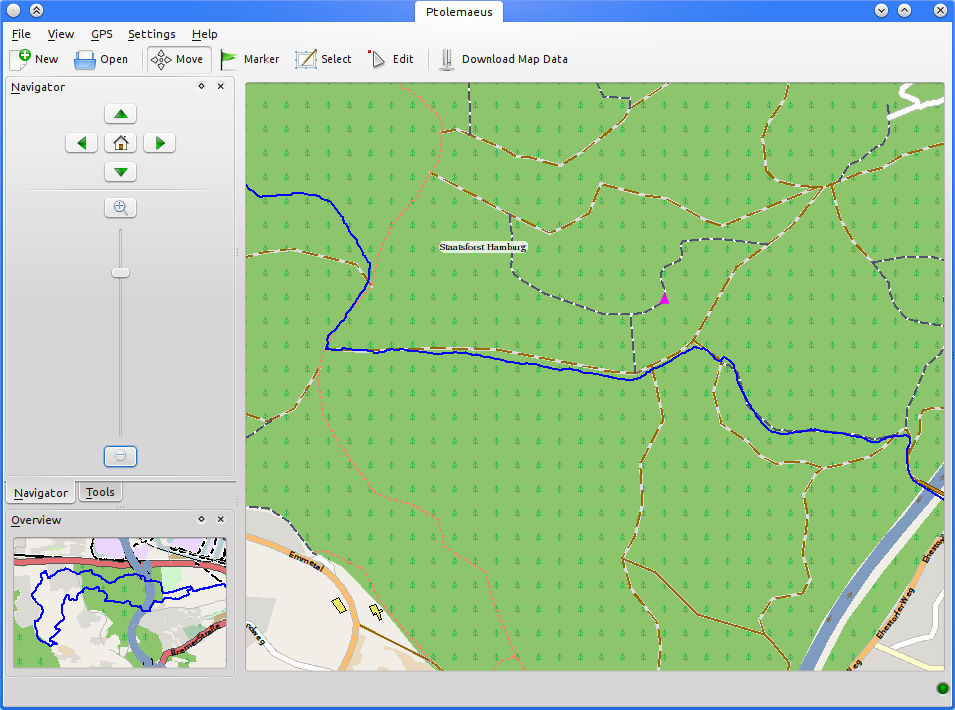Image resolution: width=955 pixels, height=710 pixels.
Task: Zoom out using the magnifier minus button
Action: click(x=120, y=456)
